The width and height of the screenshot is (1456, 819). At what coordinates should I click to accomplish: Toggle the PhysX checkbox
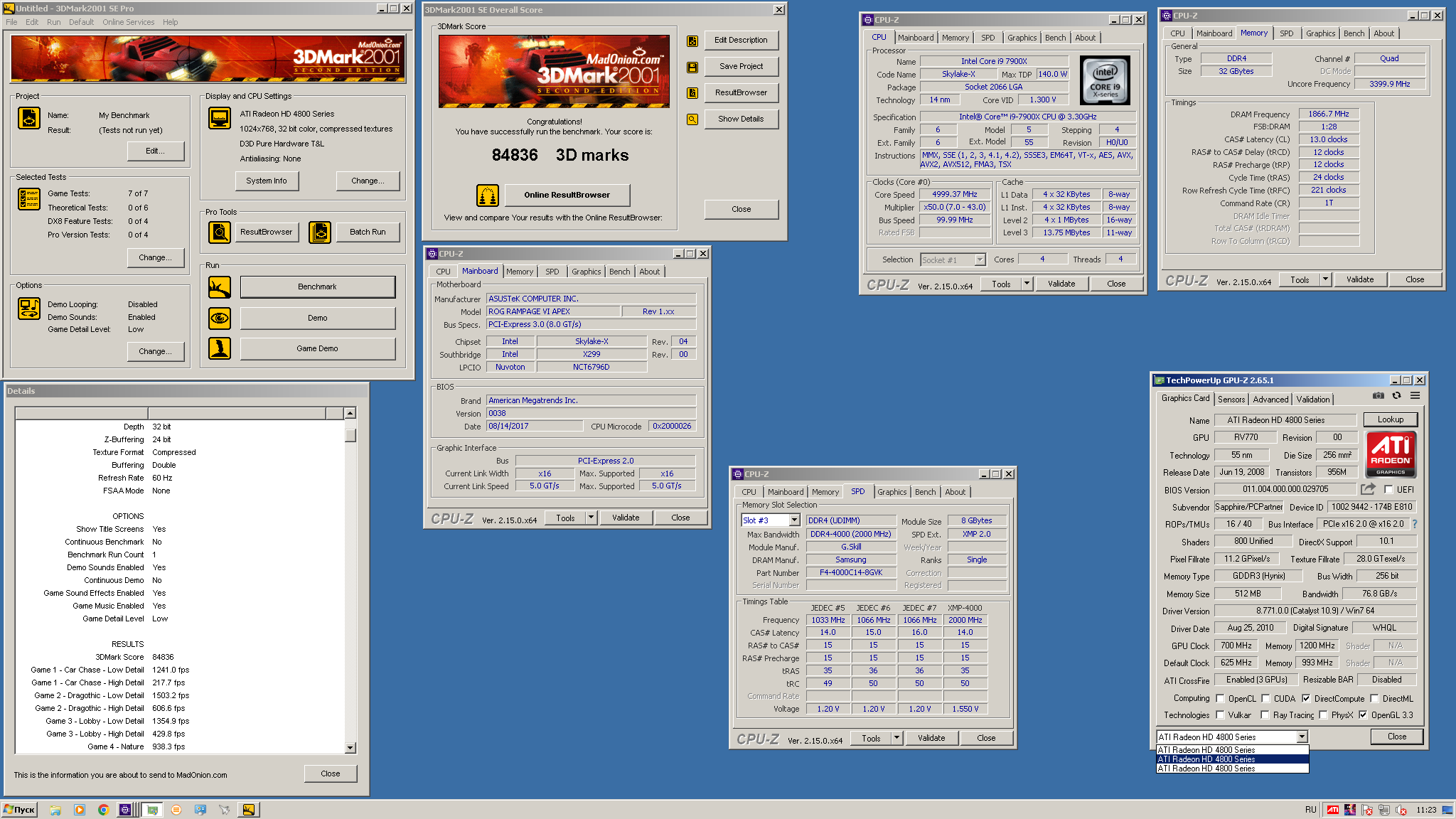[1323, 715]
